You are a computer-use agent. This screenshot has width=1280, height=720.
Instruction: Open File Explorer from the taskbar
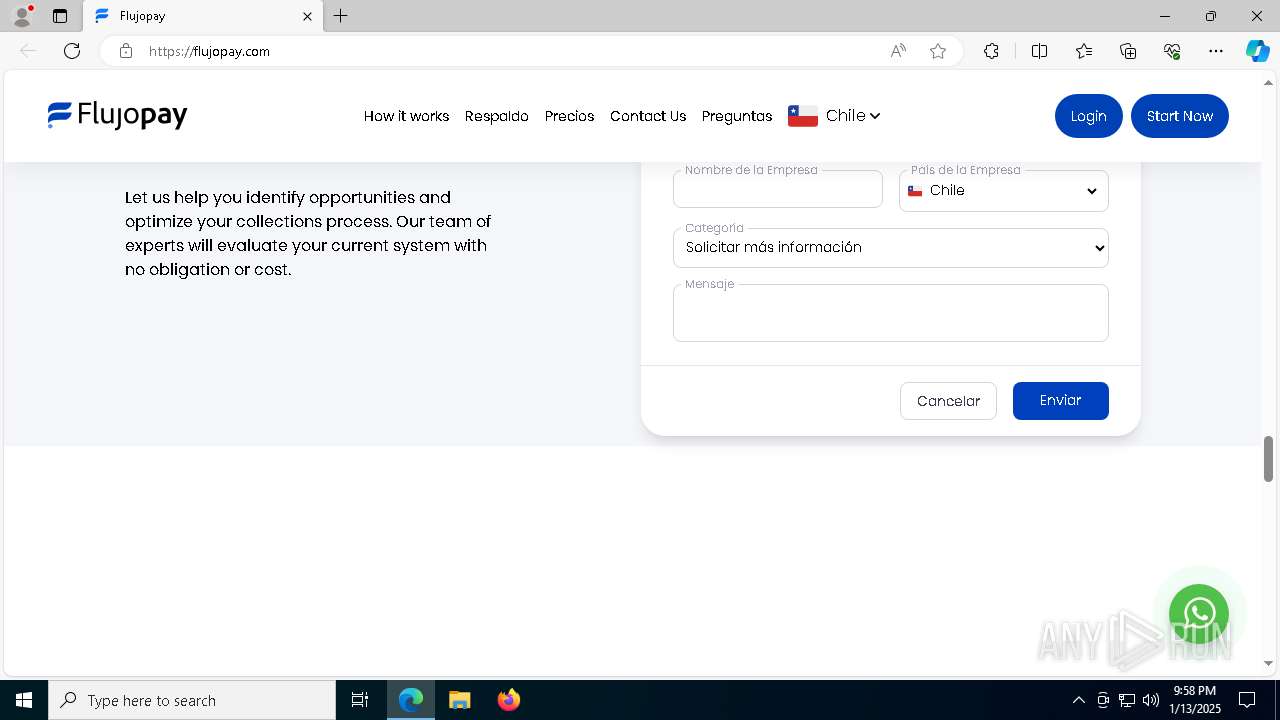[460, 700]
